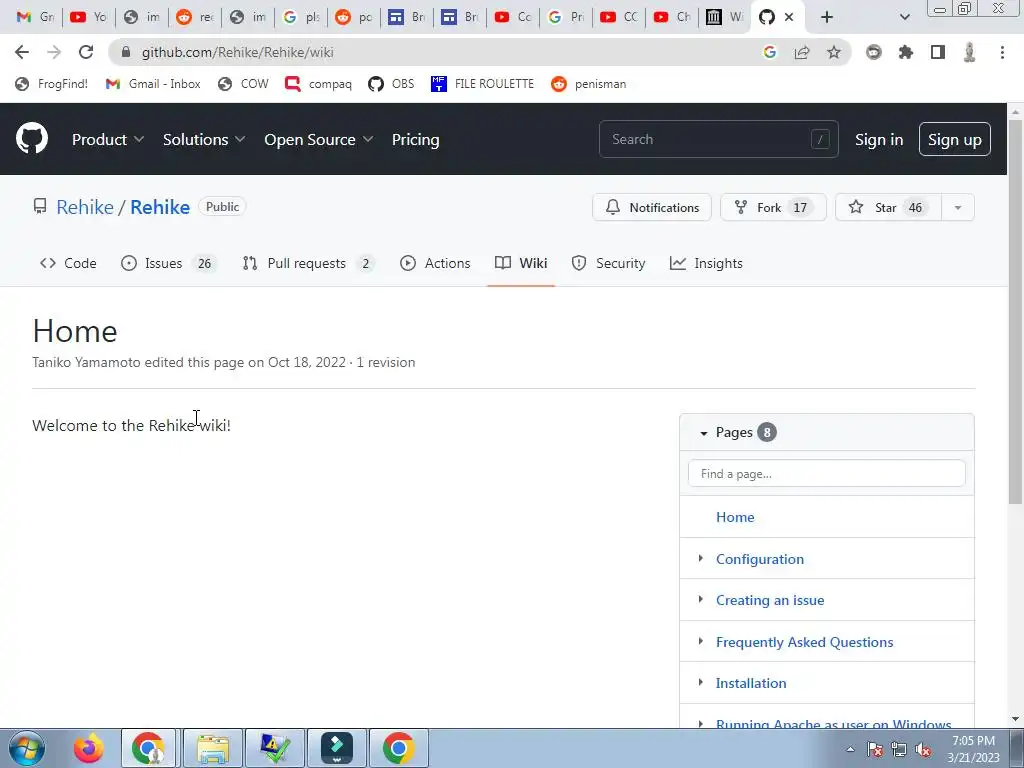Click the Notifications bell button
The image size is (1024, 768).
click(652, 207)
